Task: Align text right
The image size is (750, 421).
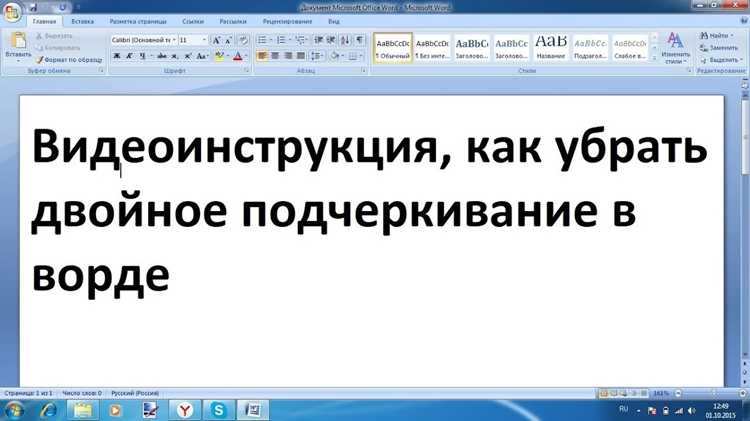Action: click(288, 56)
